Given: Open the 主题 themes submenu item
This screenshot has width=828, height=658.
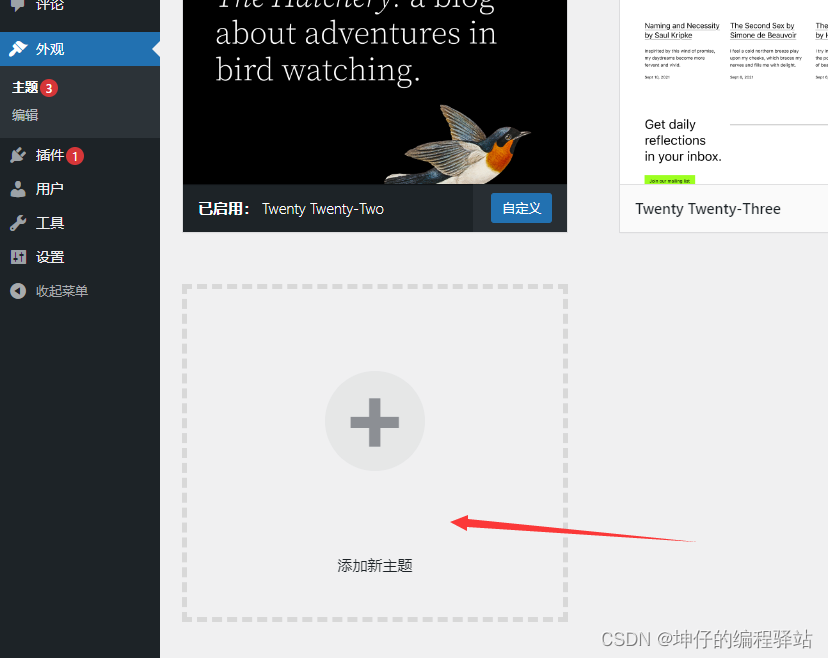Looking at the screenshot, I should (x=25, y=88).
